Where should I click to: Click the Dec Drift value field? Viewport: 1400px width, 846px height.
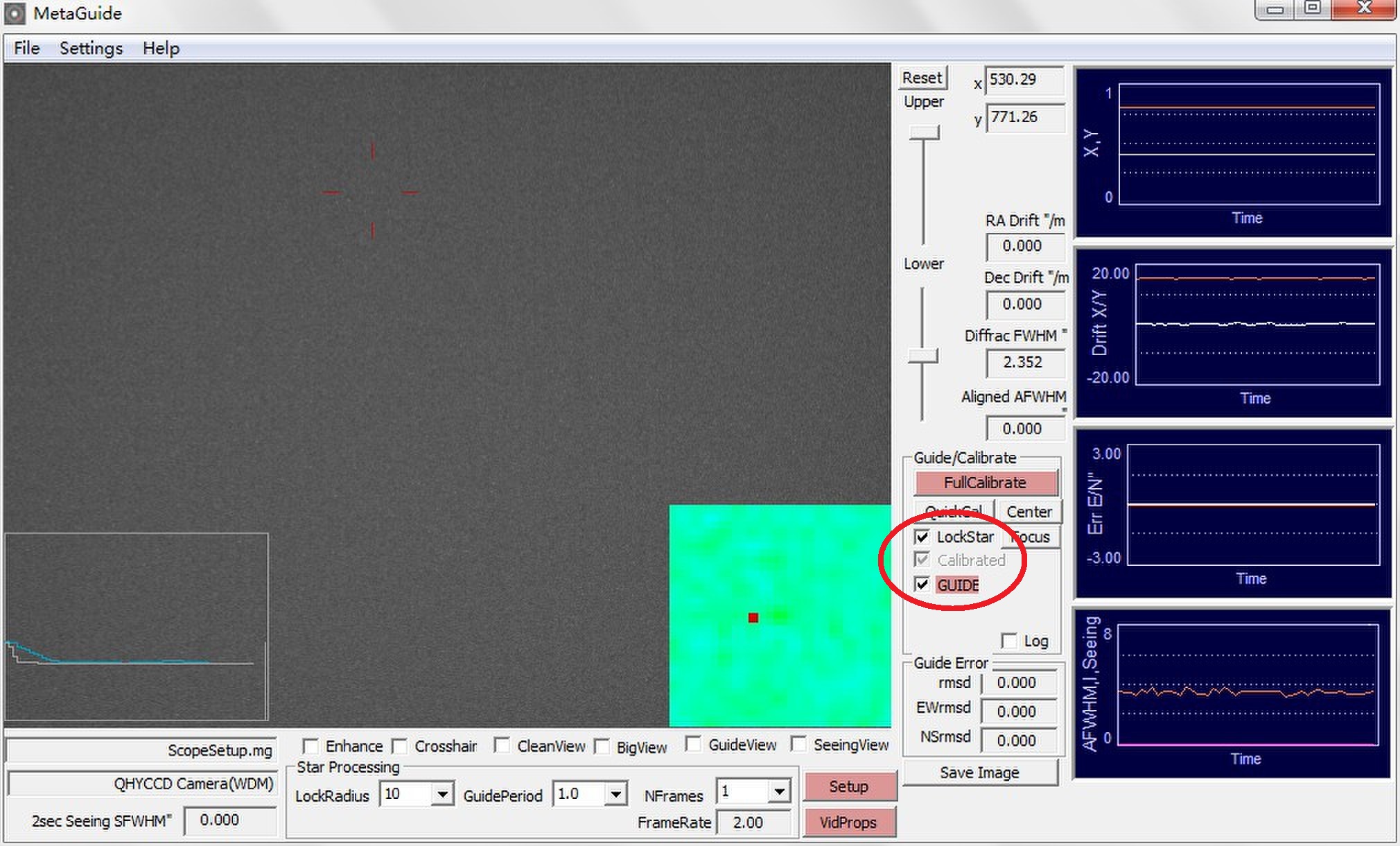[1024, 304]
